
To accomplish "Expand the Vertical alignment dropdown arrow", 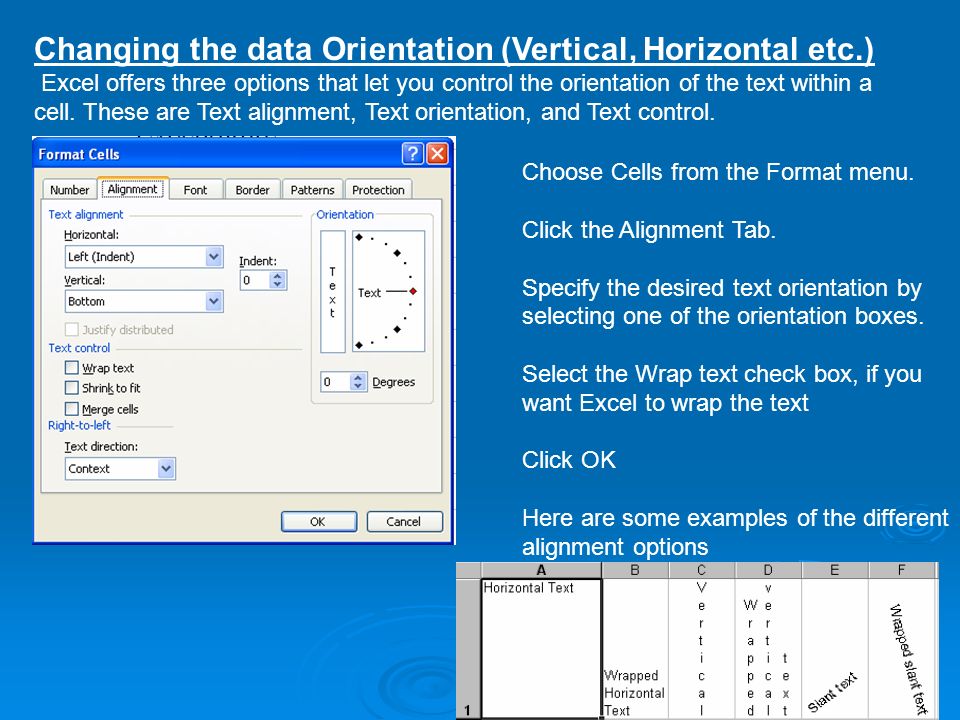I will pos(214,301).
